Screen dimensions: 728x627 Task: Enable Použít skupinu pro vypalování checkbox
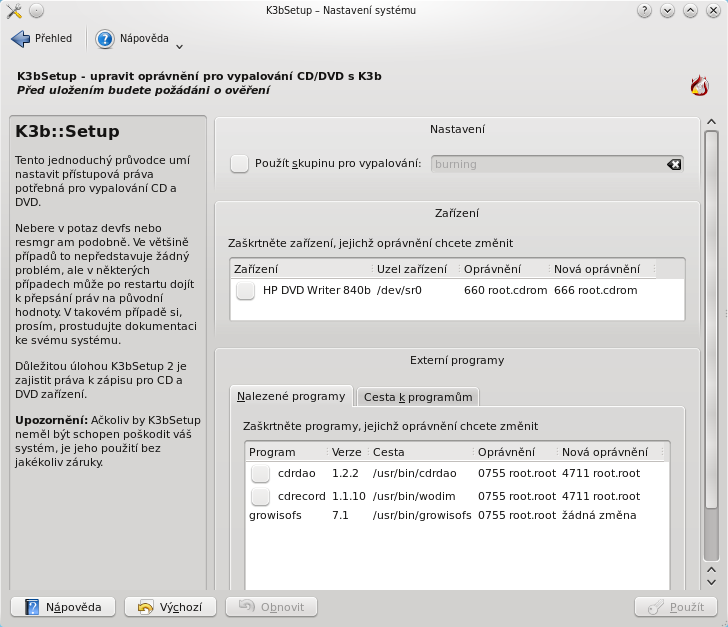[239, 163]
